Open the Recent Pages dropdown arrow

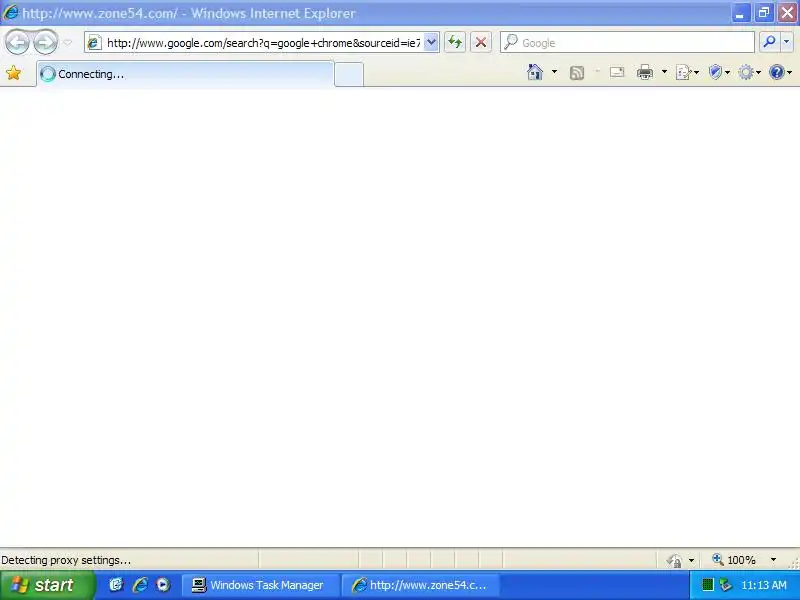[67, 43]
